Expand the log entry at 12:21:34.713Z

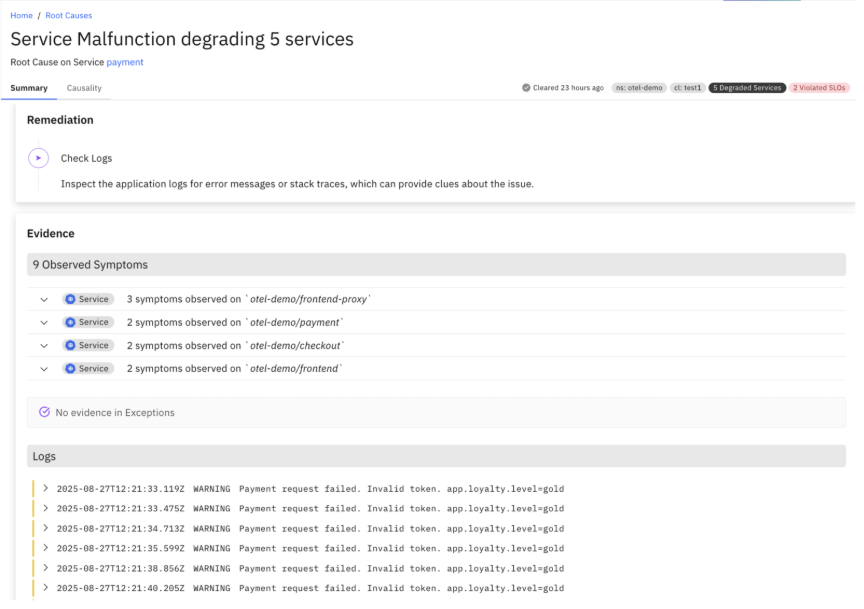(x=46, y=528)
